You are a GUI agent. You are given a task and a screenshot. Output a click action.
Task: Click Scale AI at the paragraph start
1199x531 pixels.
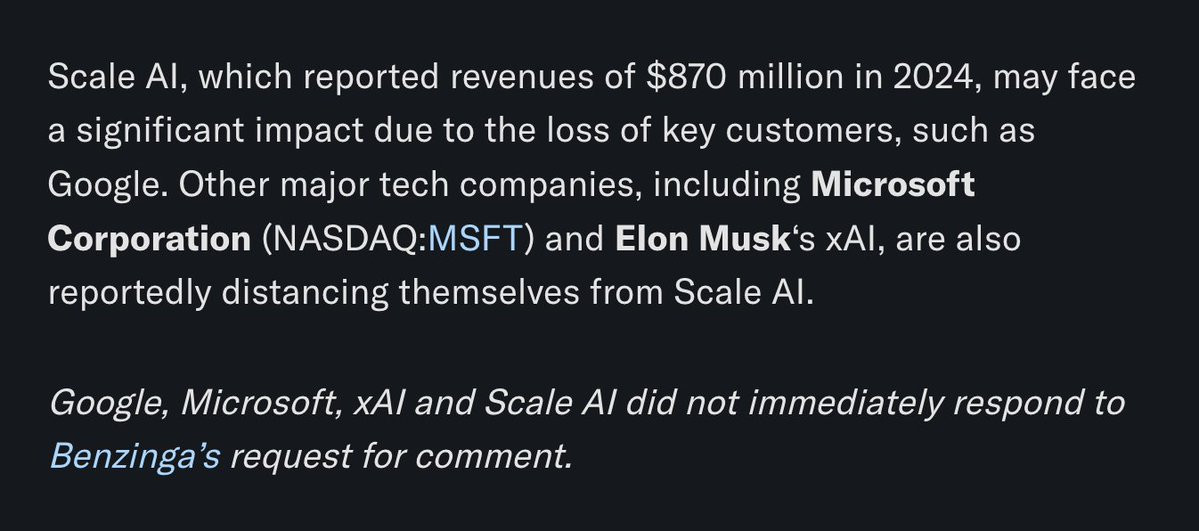coord(113,77)
